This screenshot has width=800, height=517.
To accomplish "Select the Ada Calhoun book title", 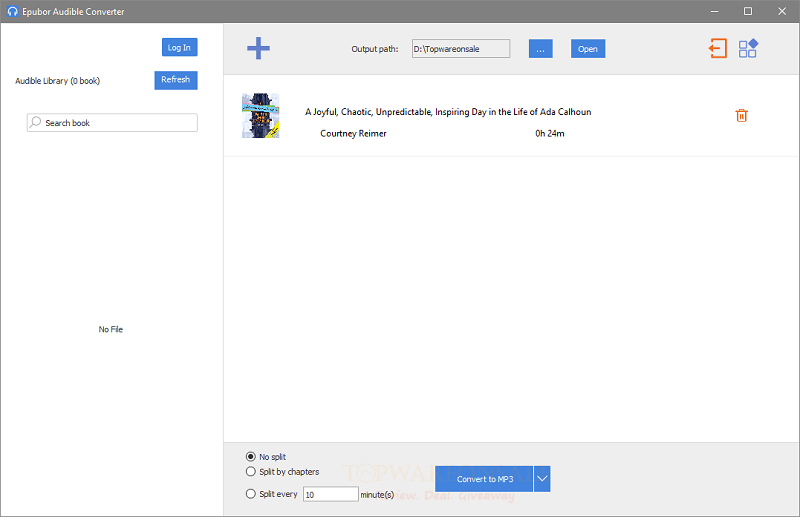I will [448, 112].
